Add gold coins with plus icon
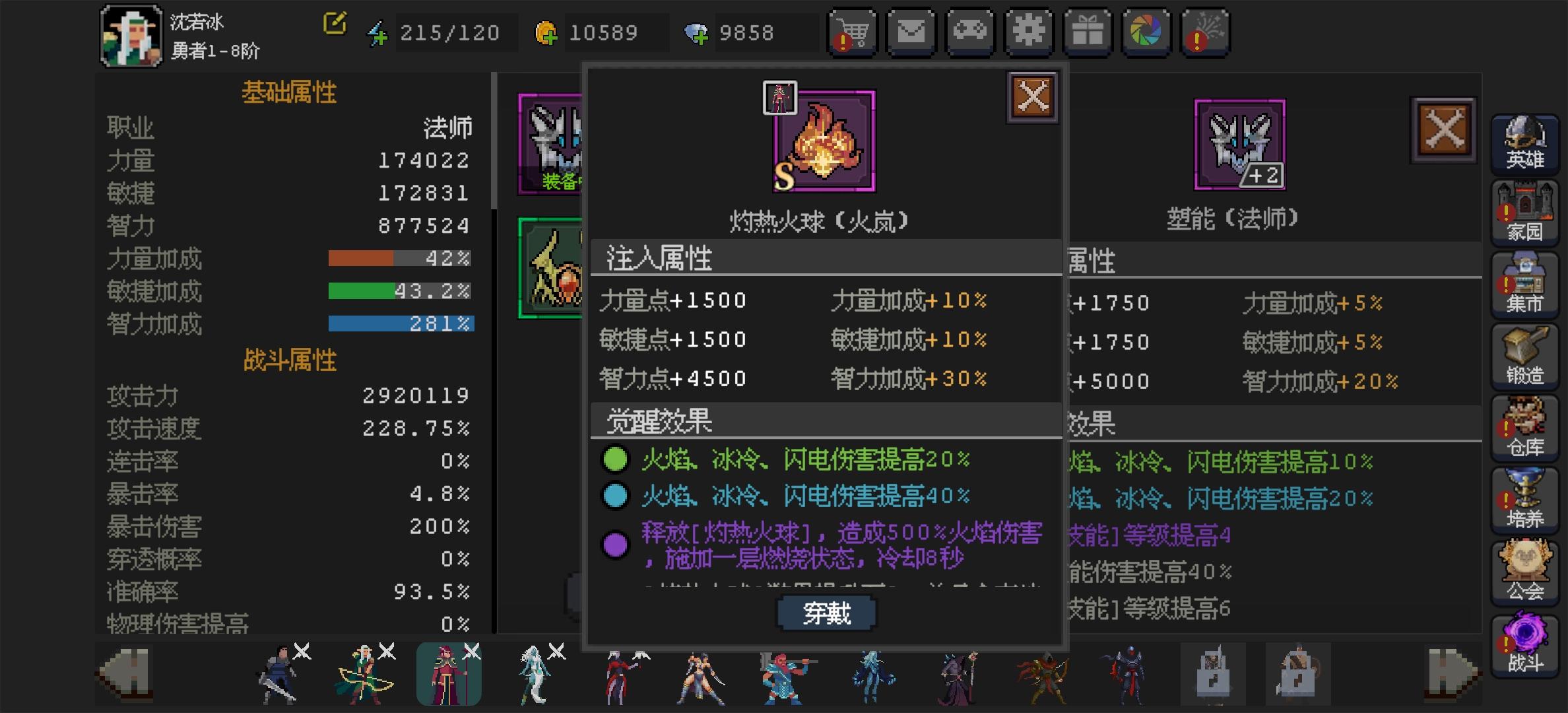The image size is (1568, 713). tap(546, 33)
